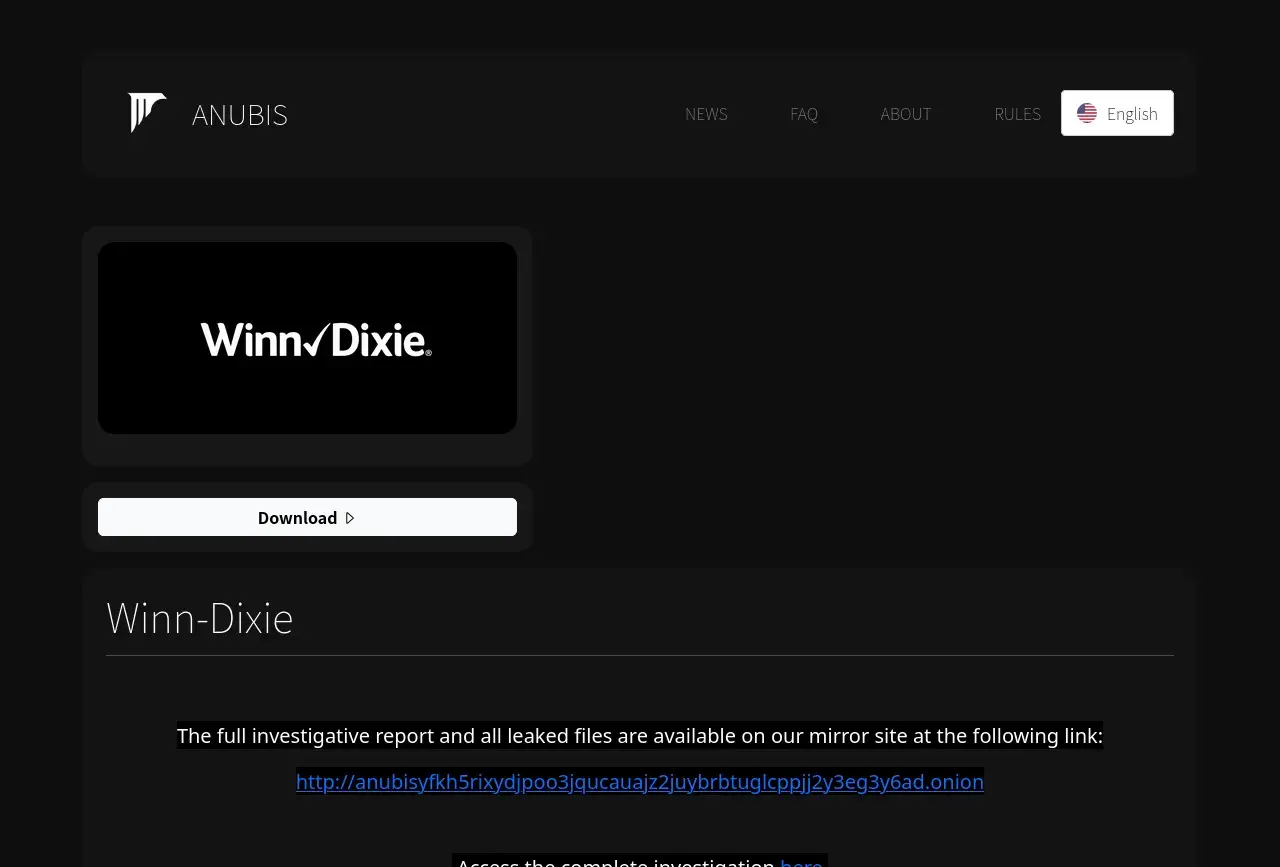Go to the FAQ section
The height and width of the screenshot is (867, 1280).
pyautogui.click(x=804, y=114)
